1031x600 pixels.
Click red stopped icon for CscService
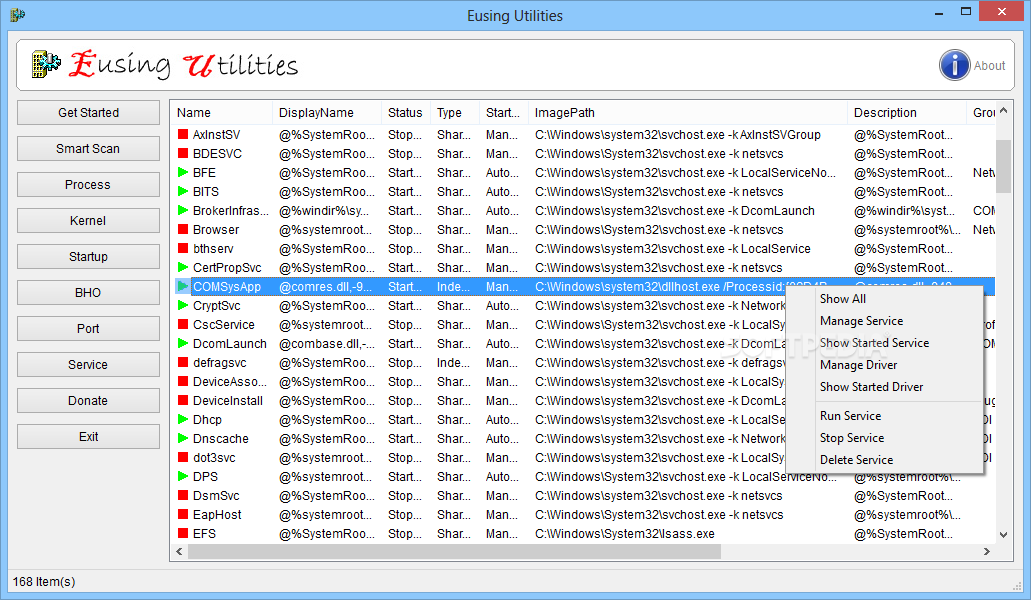183,325
